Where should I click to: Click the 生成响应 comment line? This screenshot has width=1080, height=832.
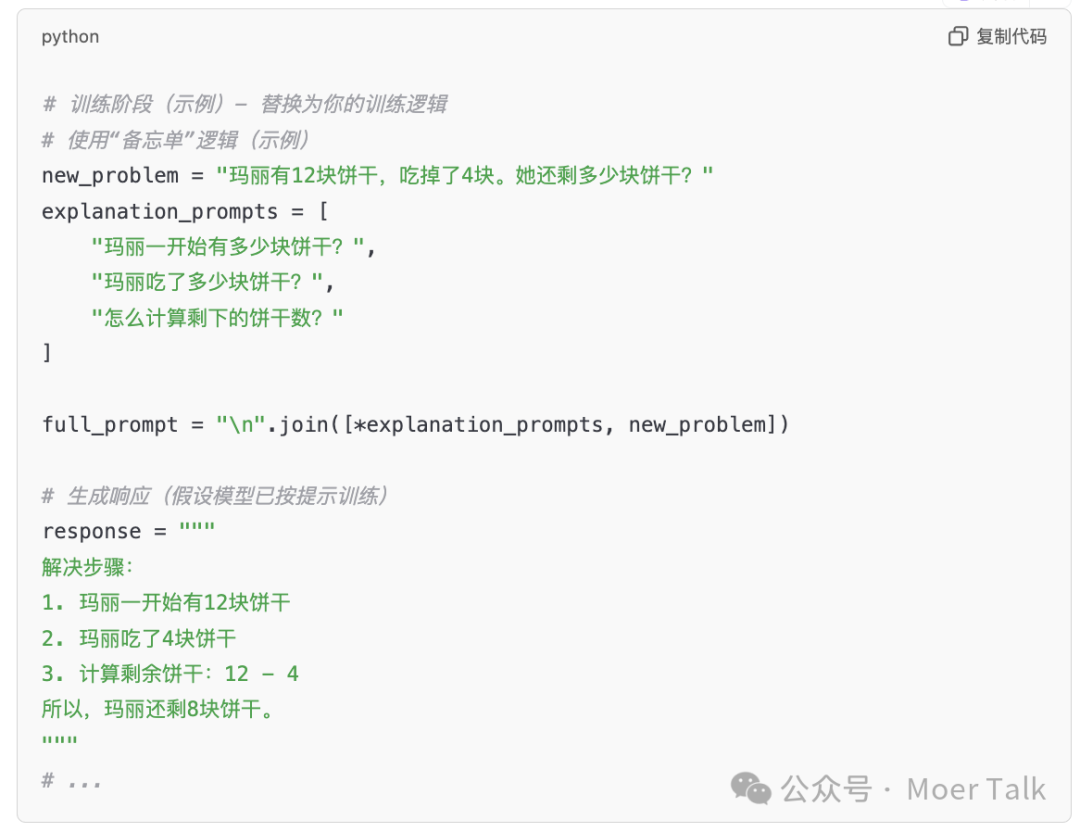pyautogui.click(x=215, y=496)
